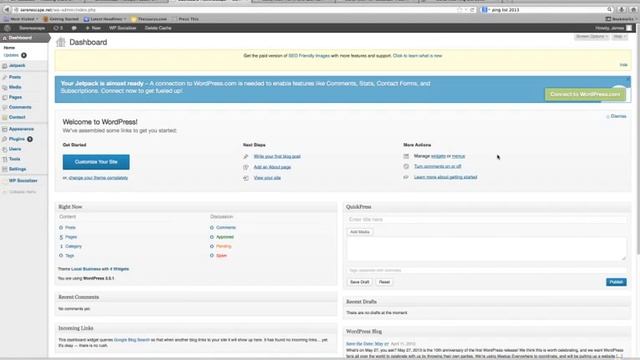Click the Dashboard house icon beside the heading

coord(61,42)
